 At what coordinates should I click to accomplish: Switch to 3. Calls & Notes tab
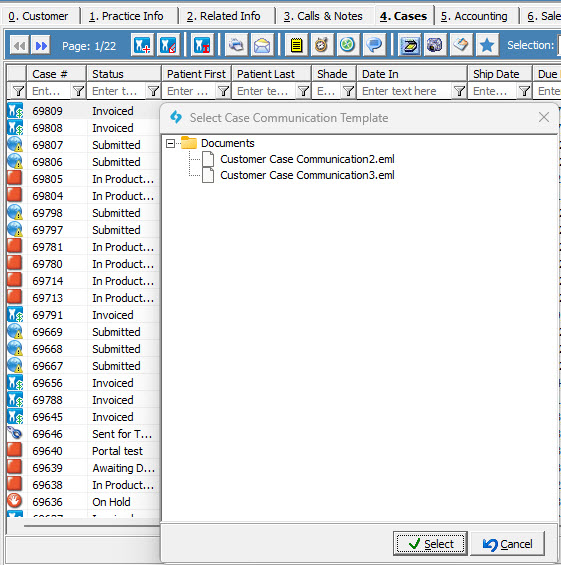click(323, 16)
